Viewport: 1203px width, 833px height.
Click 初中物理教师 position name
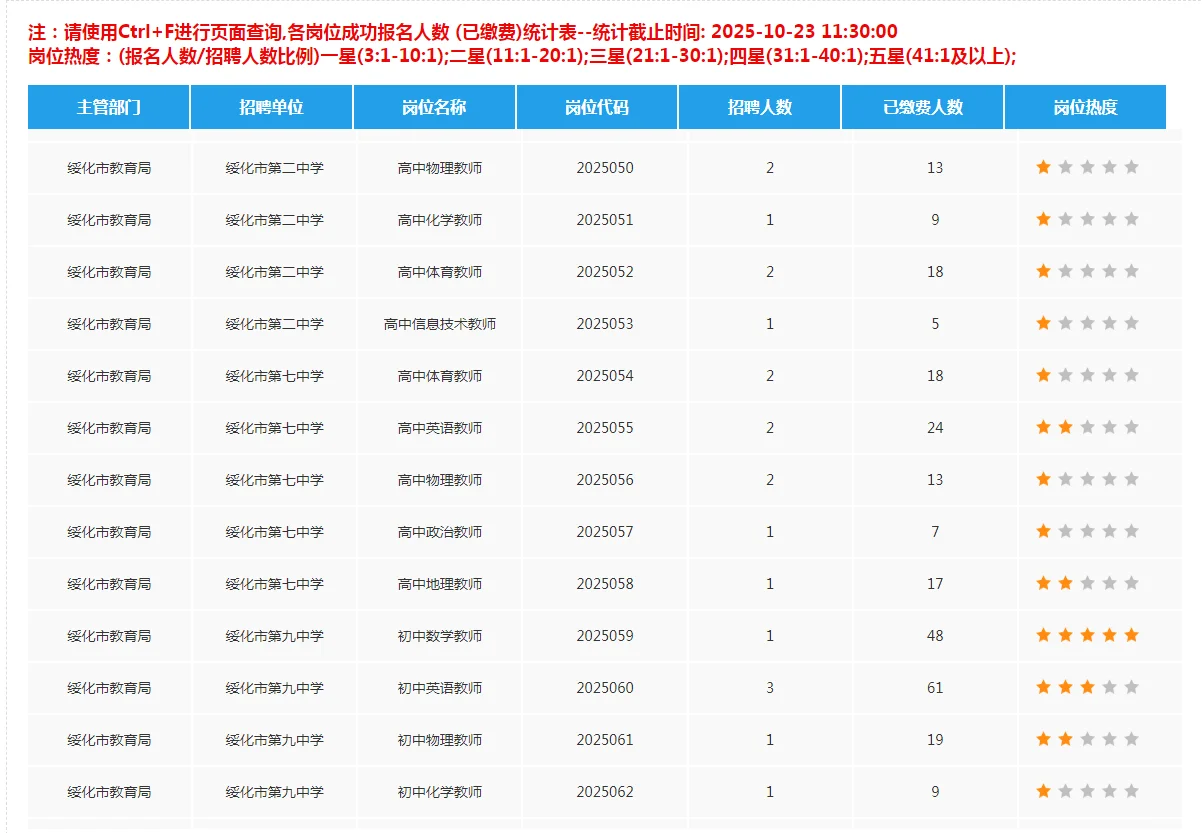tap(440, 740)
